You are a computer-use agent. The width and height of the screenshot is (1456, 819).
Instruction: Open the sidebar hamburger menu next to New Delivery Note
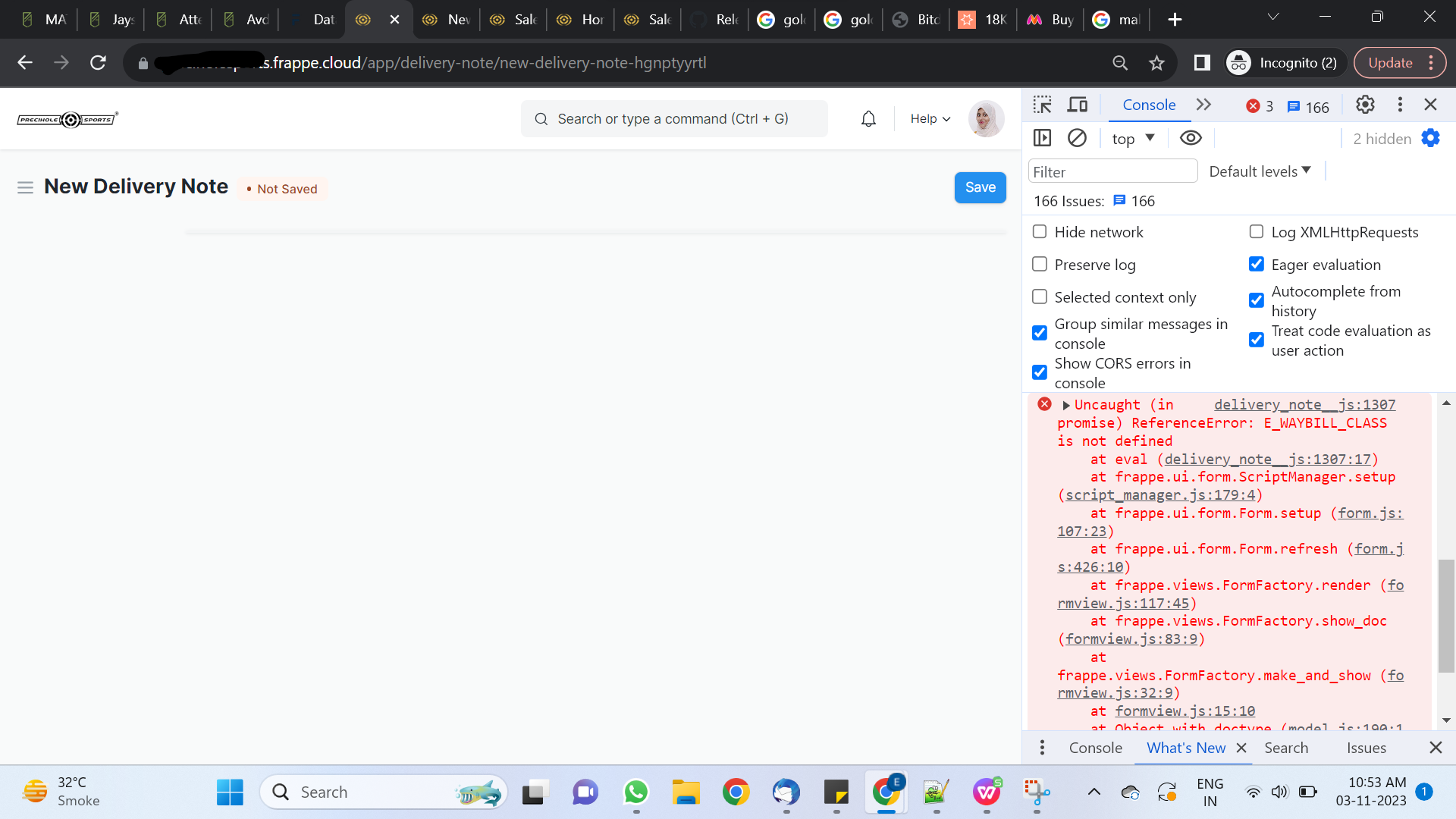tap(26, 187)
